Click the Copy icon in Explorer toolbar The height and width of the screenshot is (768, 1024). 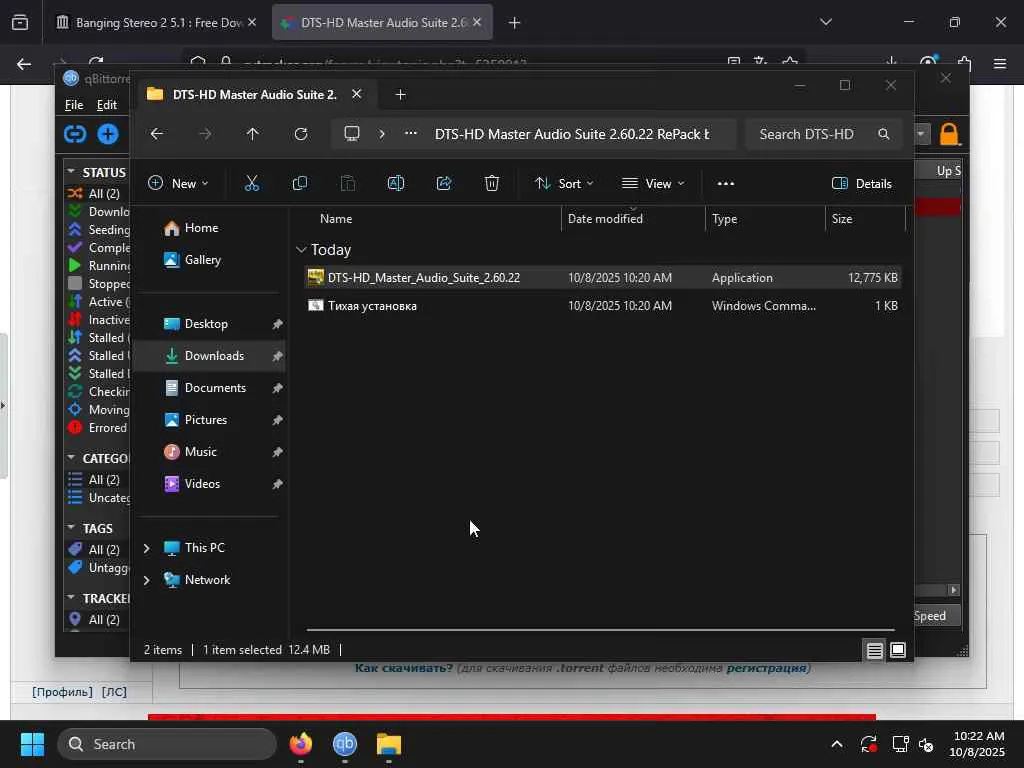pos(300,184)
